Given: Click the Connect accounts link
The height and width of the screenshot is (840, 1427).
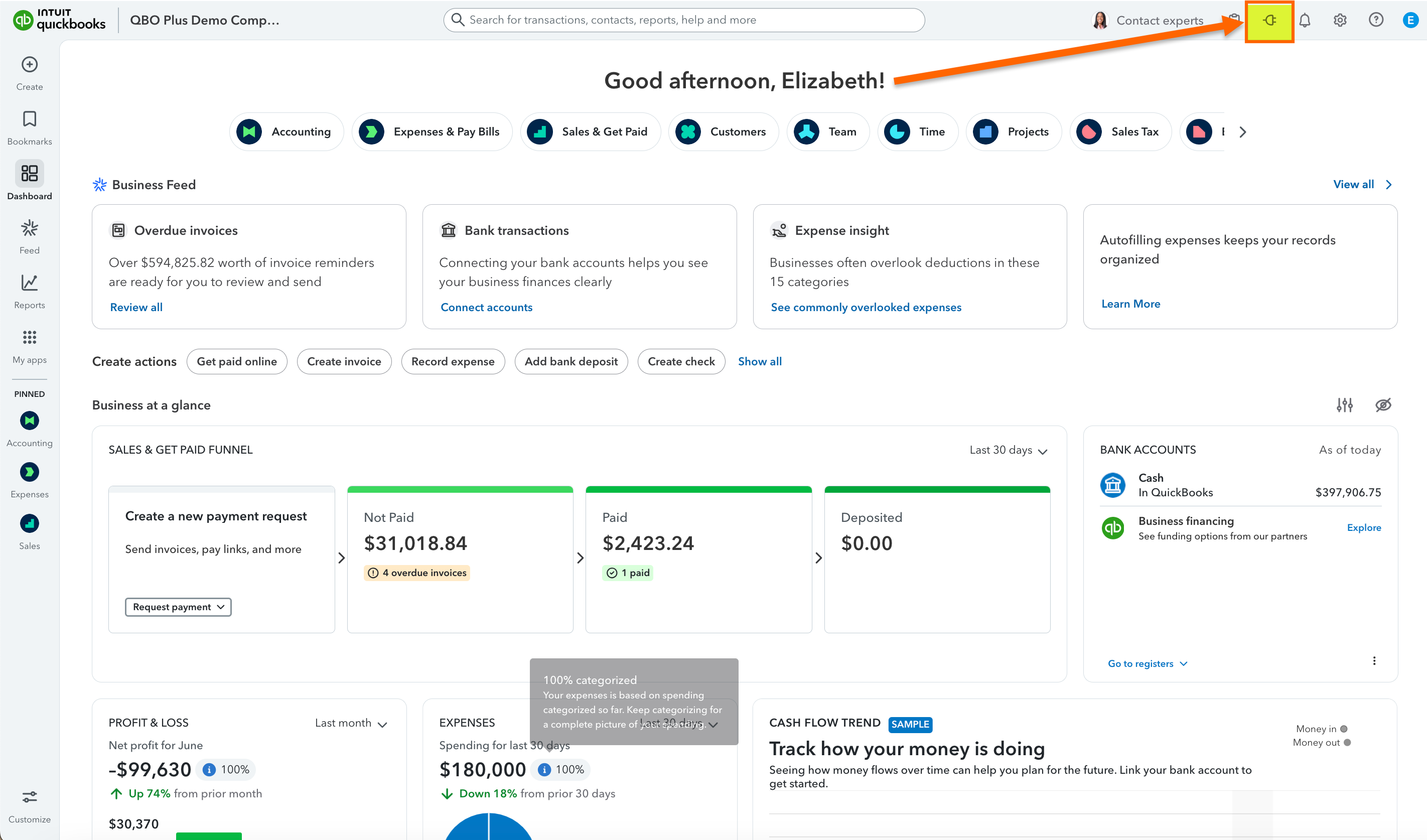Looking at the screenshot, I should (486, 307).
